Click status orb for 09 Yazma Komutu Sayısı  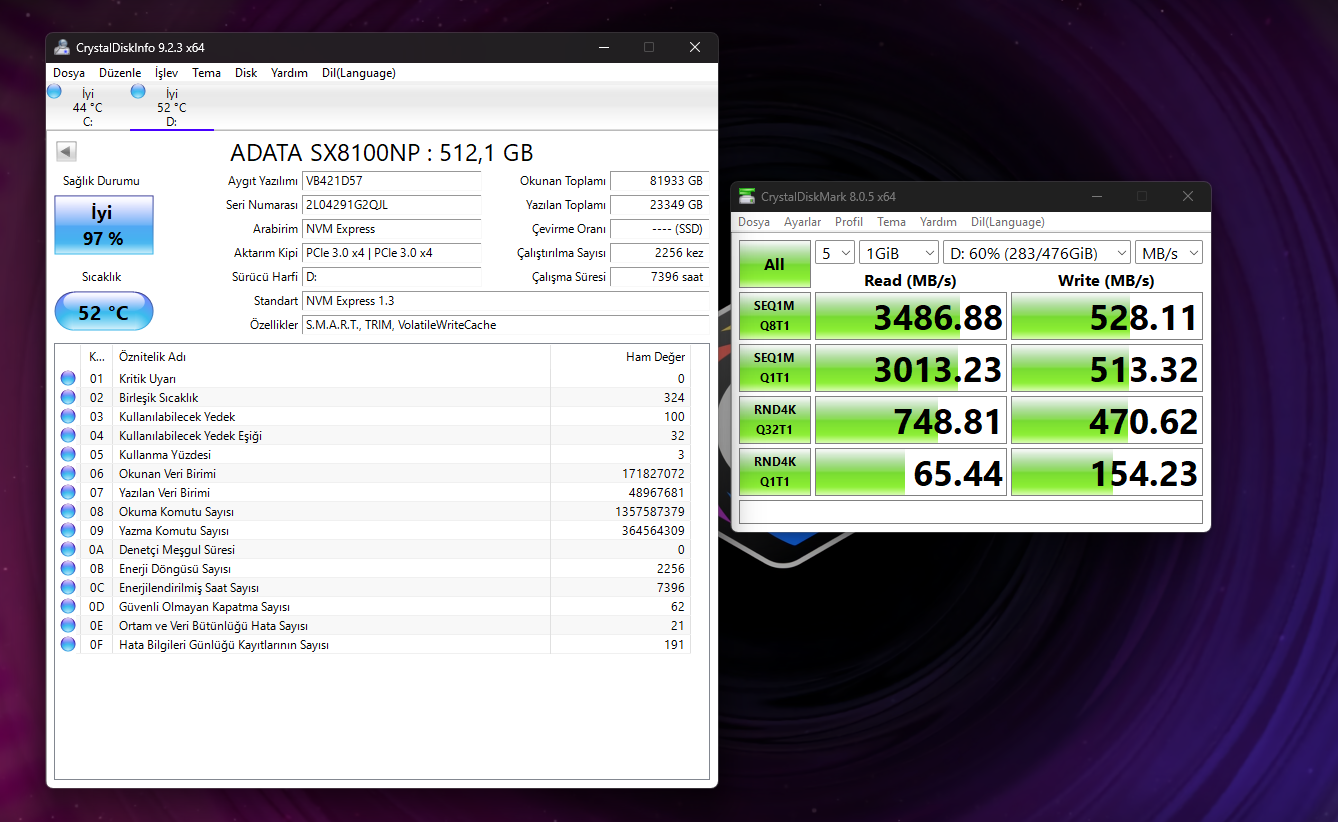click(68, 531)
